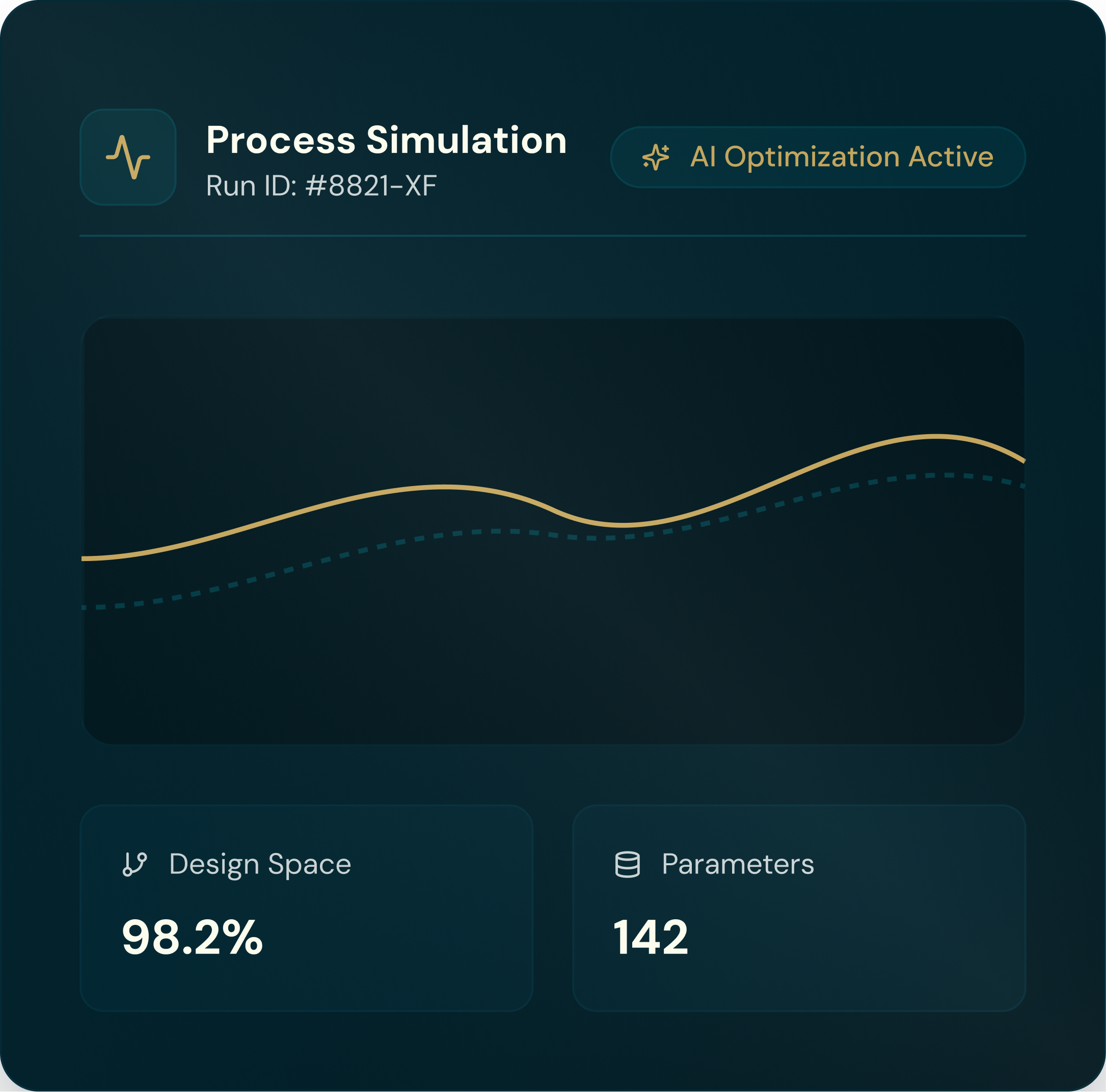This screenshot has height=1092, width=1106.
Task: Click the header divider line
Action: (x=552, y=235)
